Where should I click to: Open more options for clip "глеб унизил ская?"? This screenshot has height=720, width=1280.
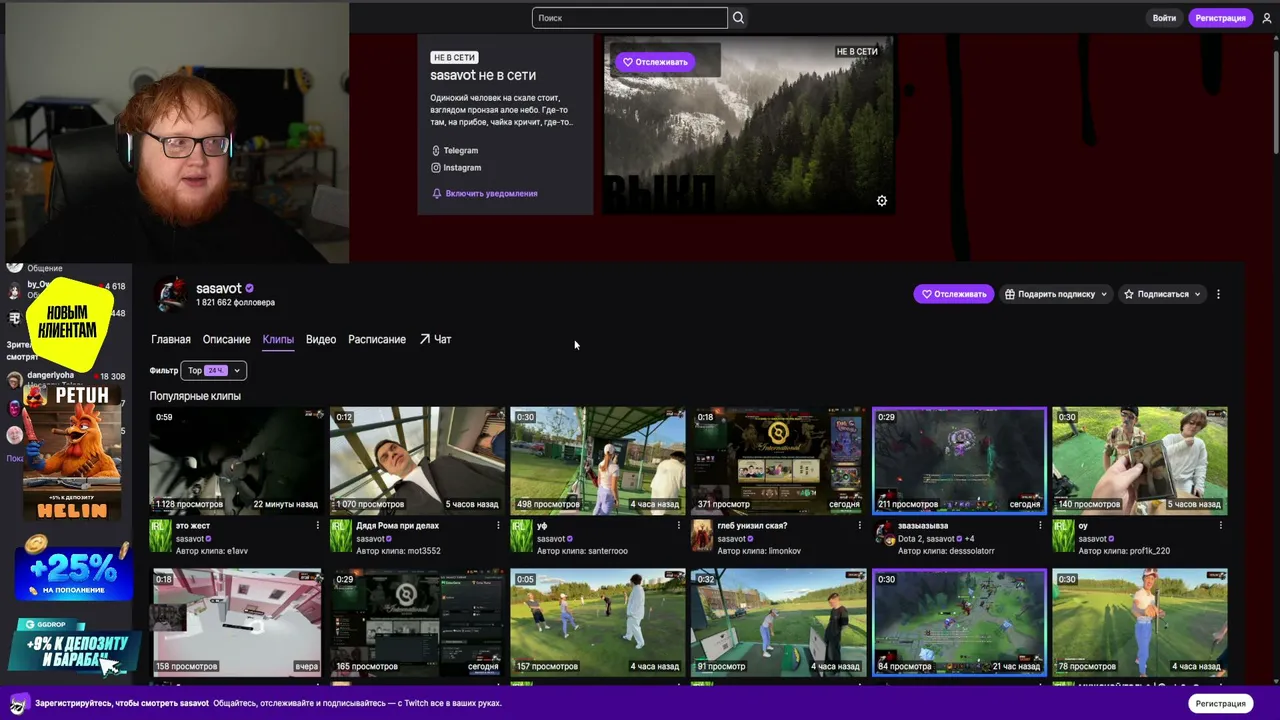click(859, 526)
